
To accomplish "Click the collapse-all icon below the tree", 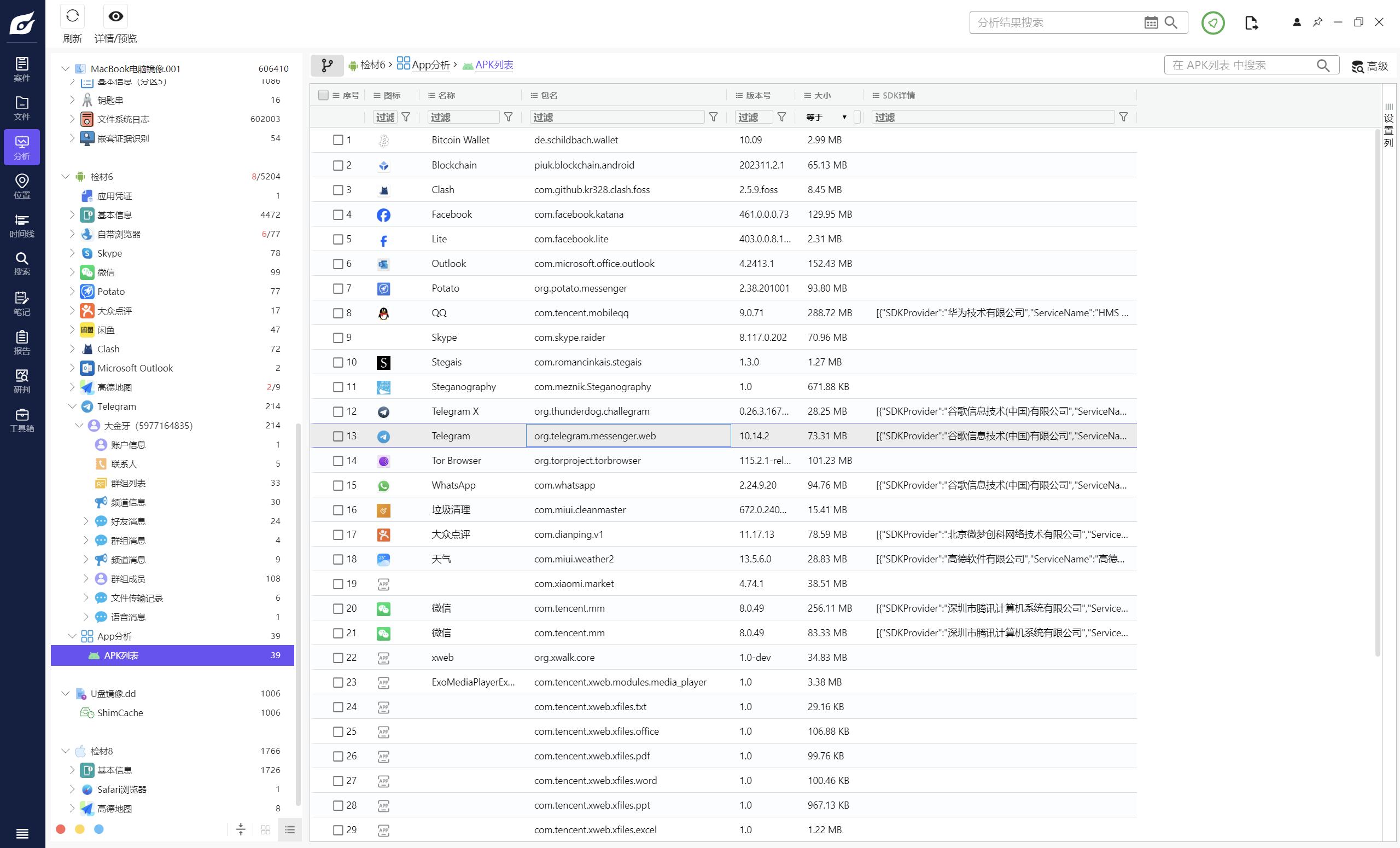I will coord(240,830).
